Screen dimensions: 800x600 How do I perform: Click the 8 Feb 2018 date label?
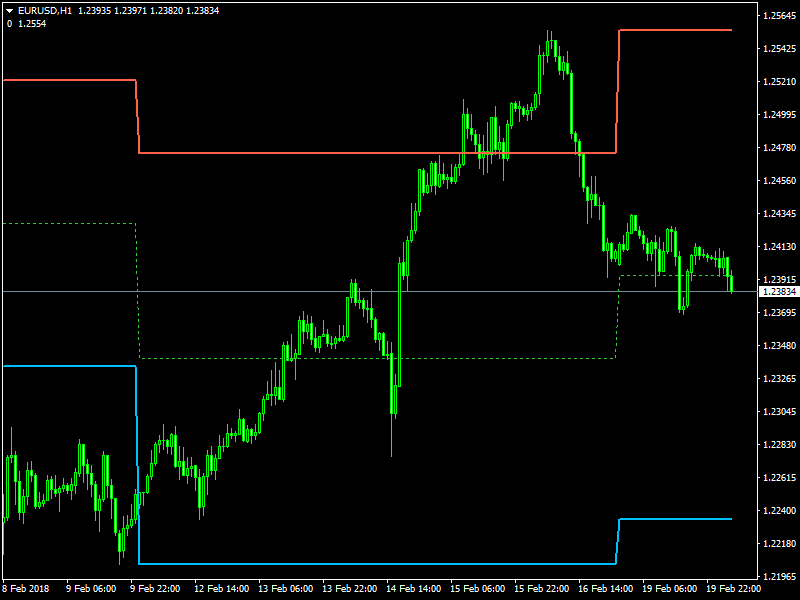pos(24,589)
